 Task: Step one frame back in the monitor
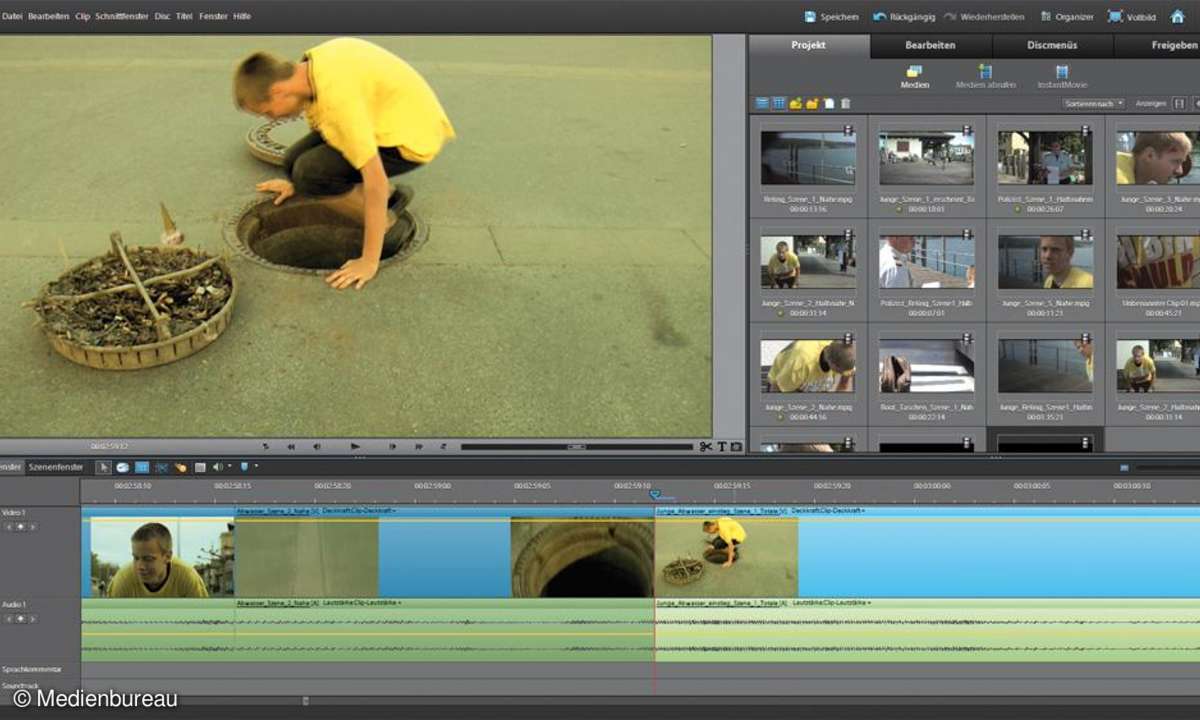click(317, 446)
